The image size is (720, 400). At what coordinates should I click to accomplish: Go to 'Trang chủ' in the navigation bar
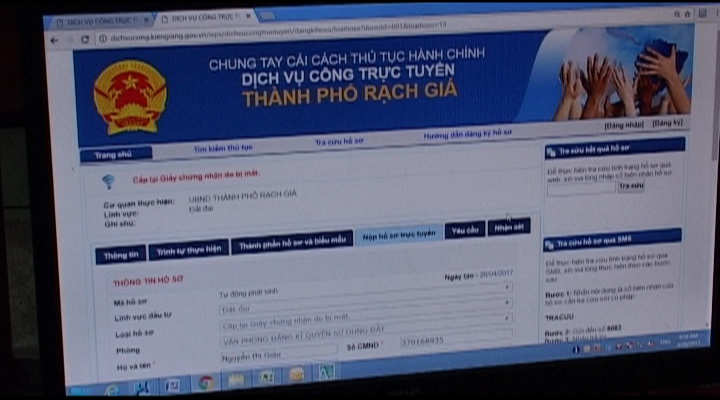click(x=113, y=155)
